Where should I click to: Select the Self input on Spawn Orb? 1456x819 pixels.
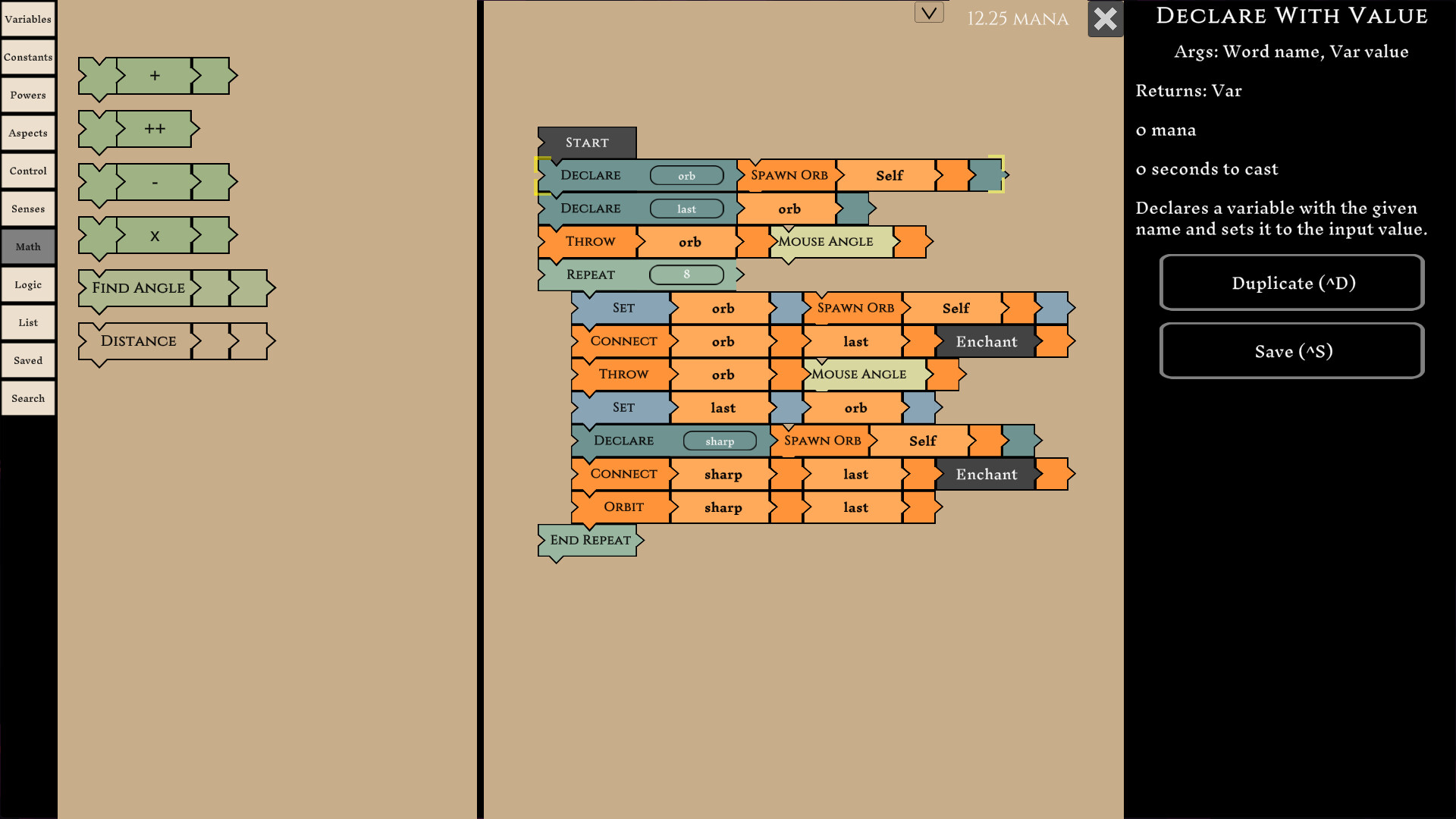[890, 175]
